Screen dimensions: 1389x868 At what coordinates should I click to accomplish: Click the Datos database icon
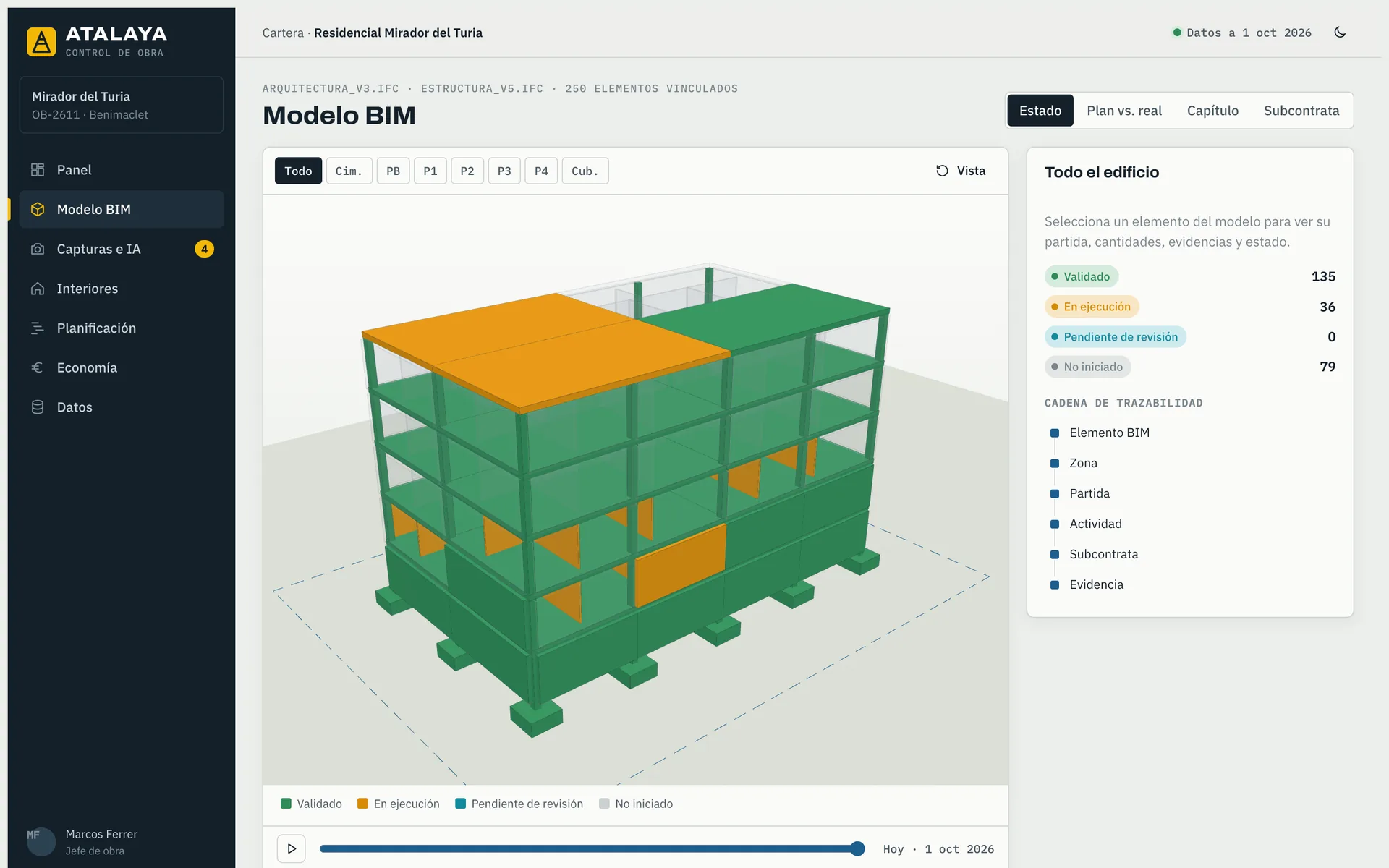[38, 407]
